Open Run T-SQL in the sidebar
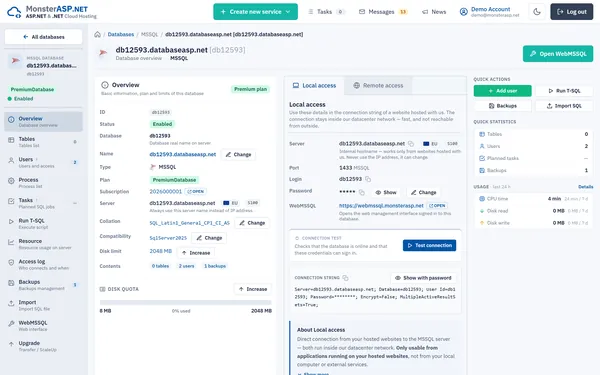This screenshot has width=600, height=375. (x=43, y=223)
